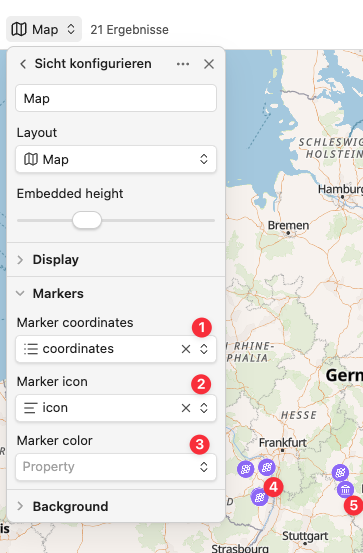Edit the view name field containing Map
Viewport: 363px width, 553px height.
[x=116, y=98]
